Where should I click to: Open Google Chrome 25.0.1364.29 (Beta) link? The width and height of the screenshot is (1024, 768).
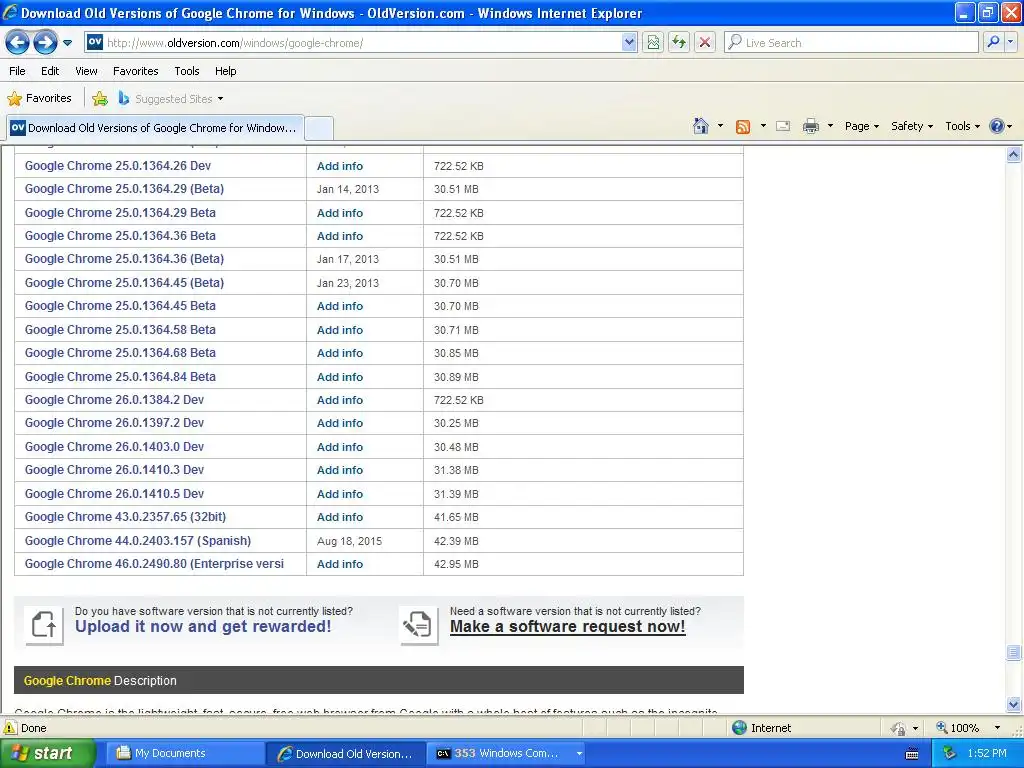(x=124, y=189)
